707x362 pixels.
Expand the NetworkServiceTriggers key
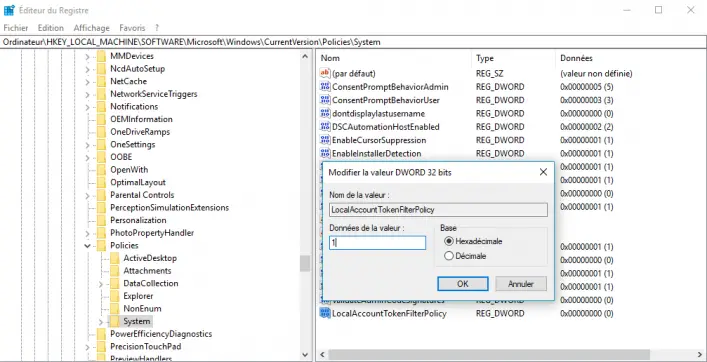87,94
